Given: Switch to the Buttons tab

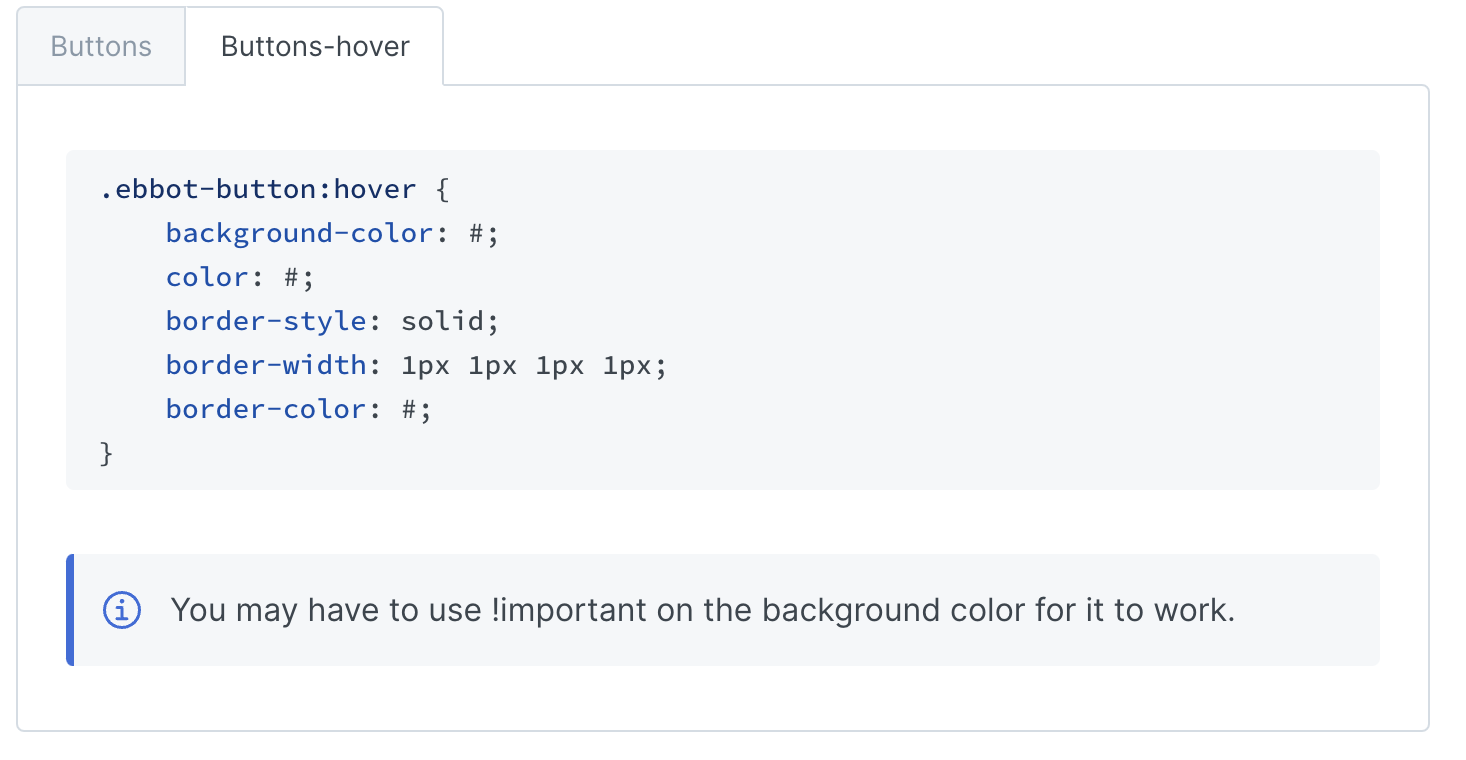Looking at the screenshot, I should pos(101,47).
